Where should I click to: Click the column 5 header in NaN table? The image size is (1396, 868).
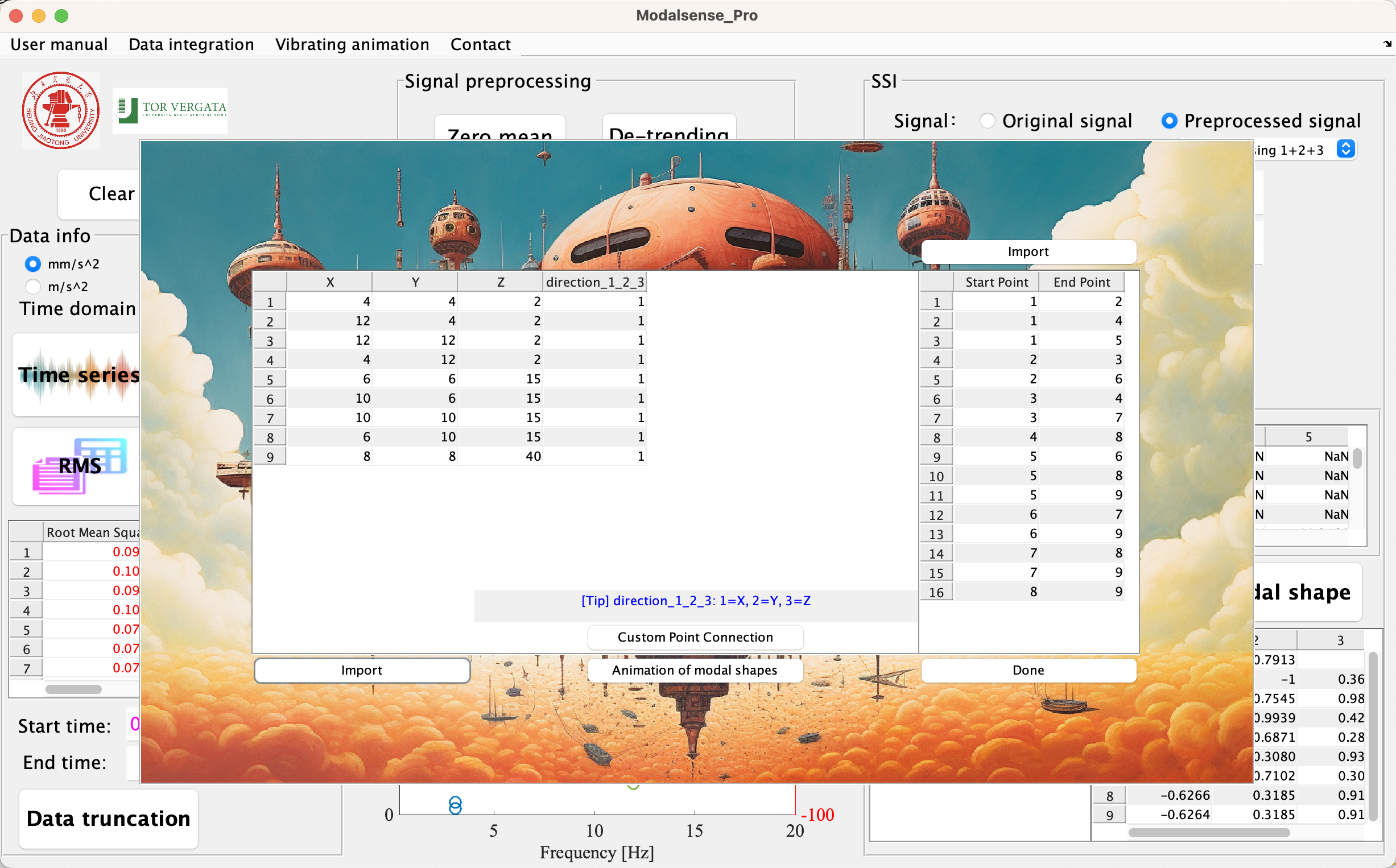1308,436
